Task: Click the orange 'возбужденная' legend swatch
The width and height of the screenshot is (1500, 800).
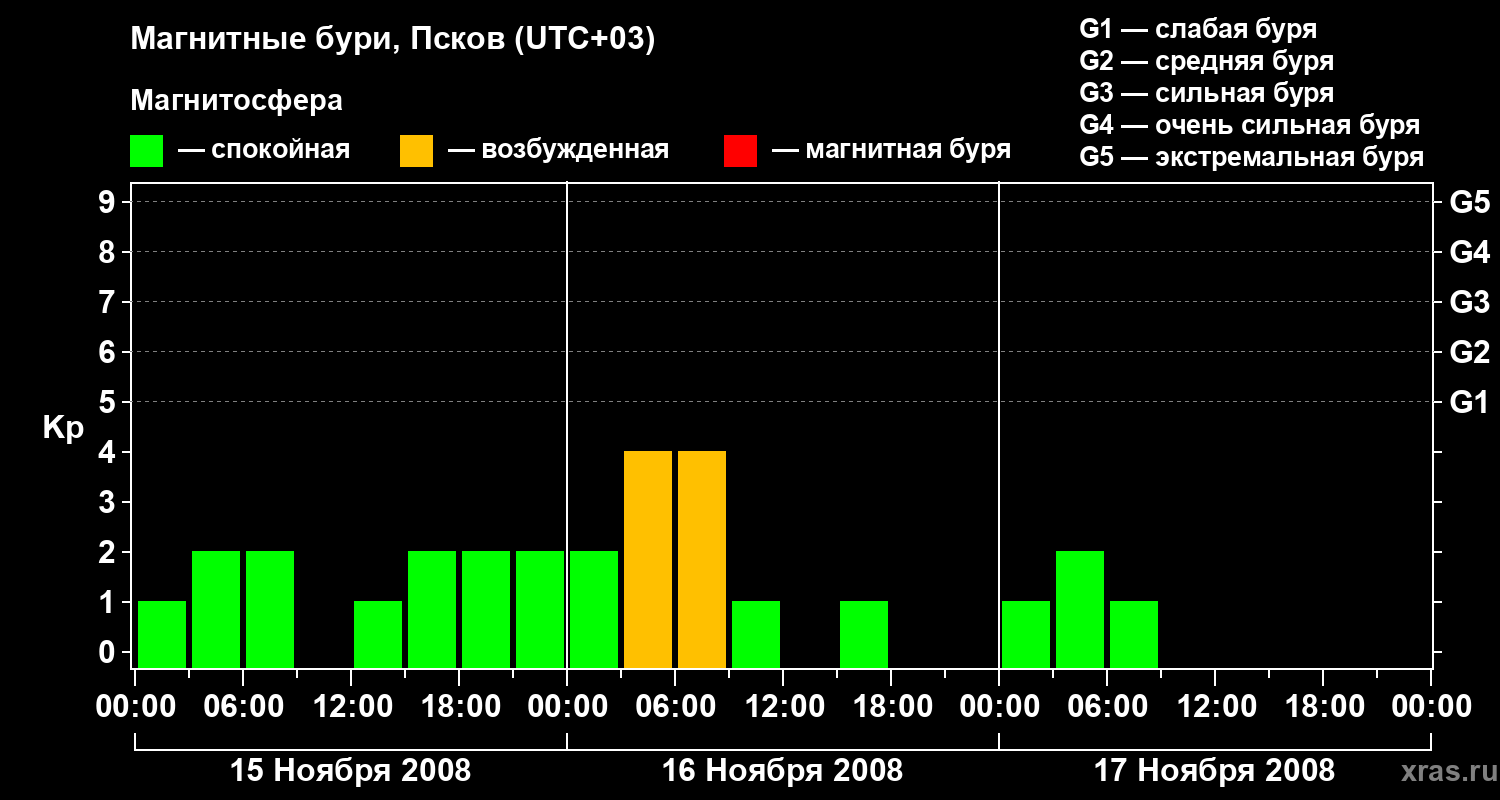Action: 416,151
